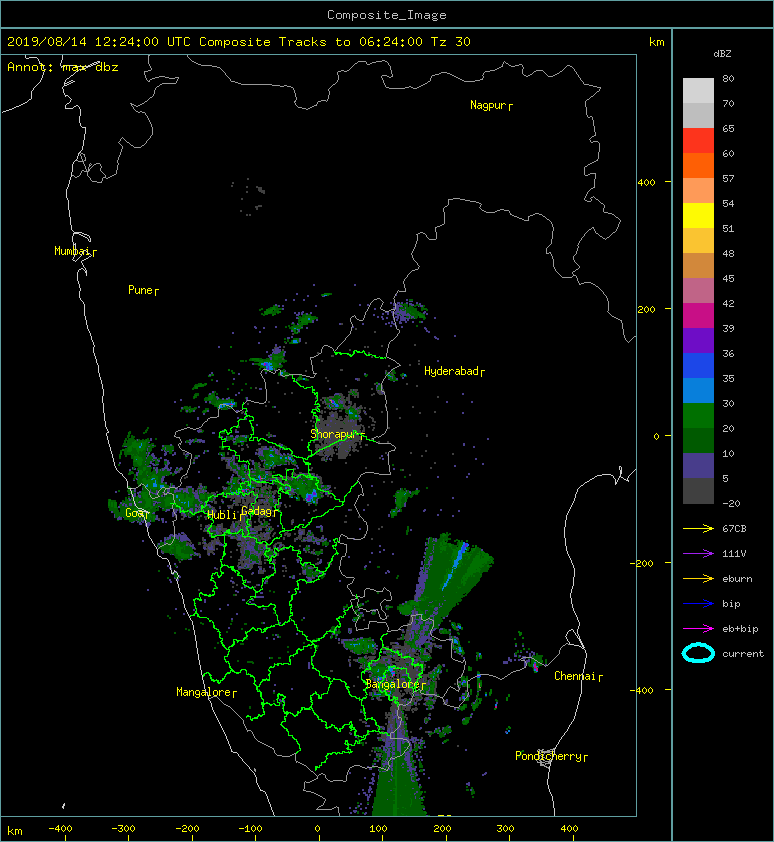The height and width of the screenshot is (842, 774).
Task: Click the magenta eb+bip arrow icon
Action: point(698,628)
